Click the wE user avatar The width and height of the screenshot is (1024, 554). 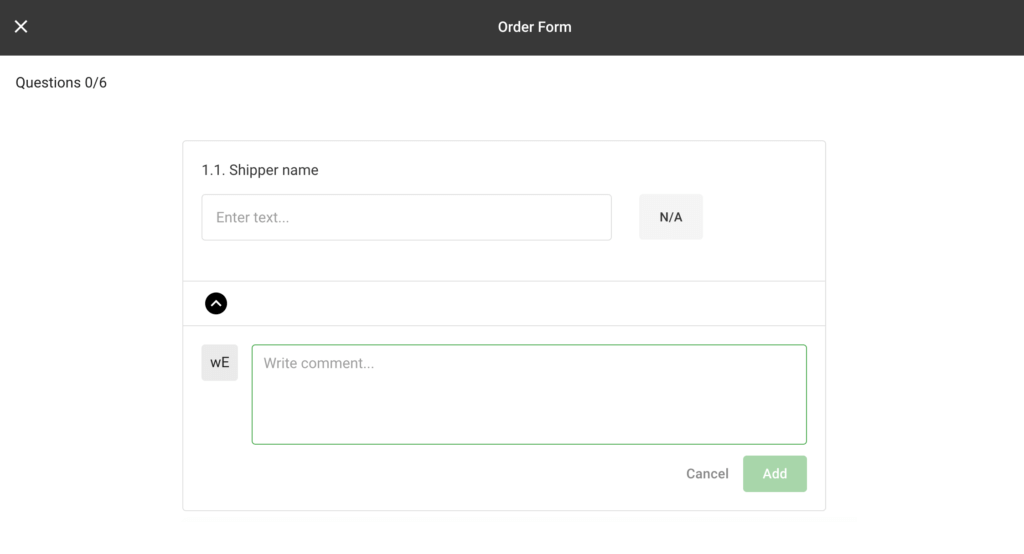220,363
